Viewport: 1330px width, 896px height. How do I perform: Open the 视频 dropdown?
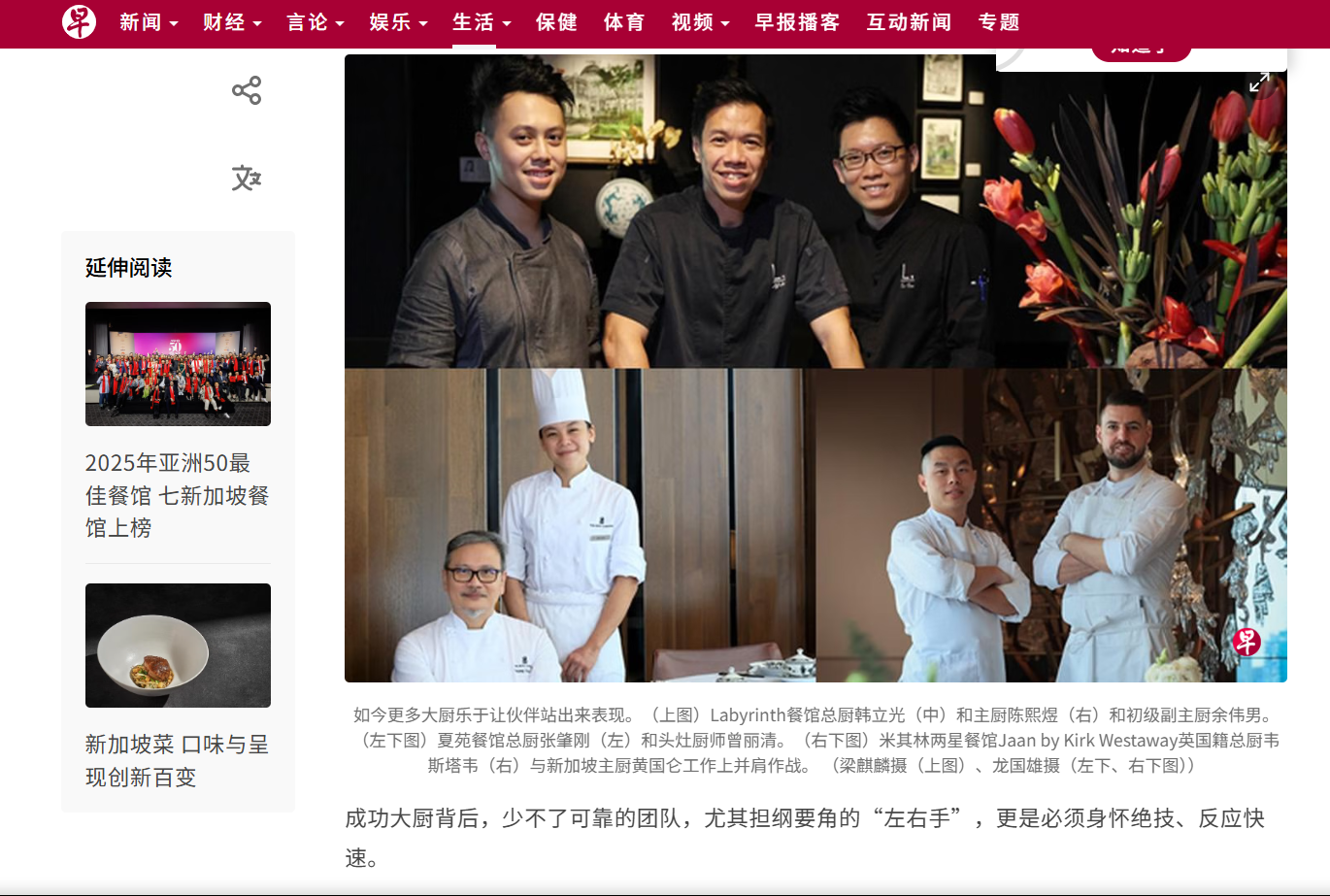coord(701,22)
